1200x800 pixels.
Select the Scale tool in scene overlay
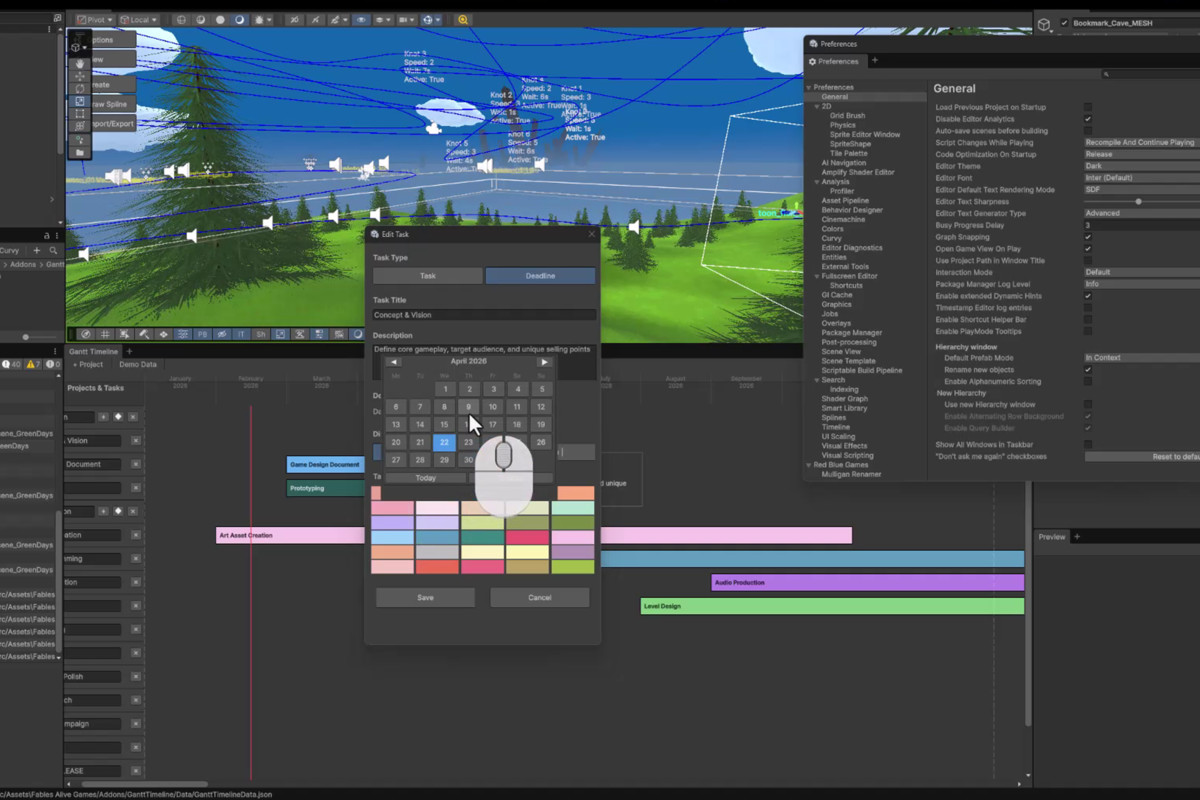coord(80,101)
